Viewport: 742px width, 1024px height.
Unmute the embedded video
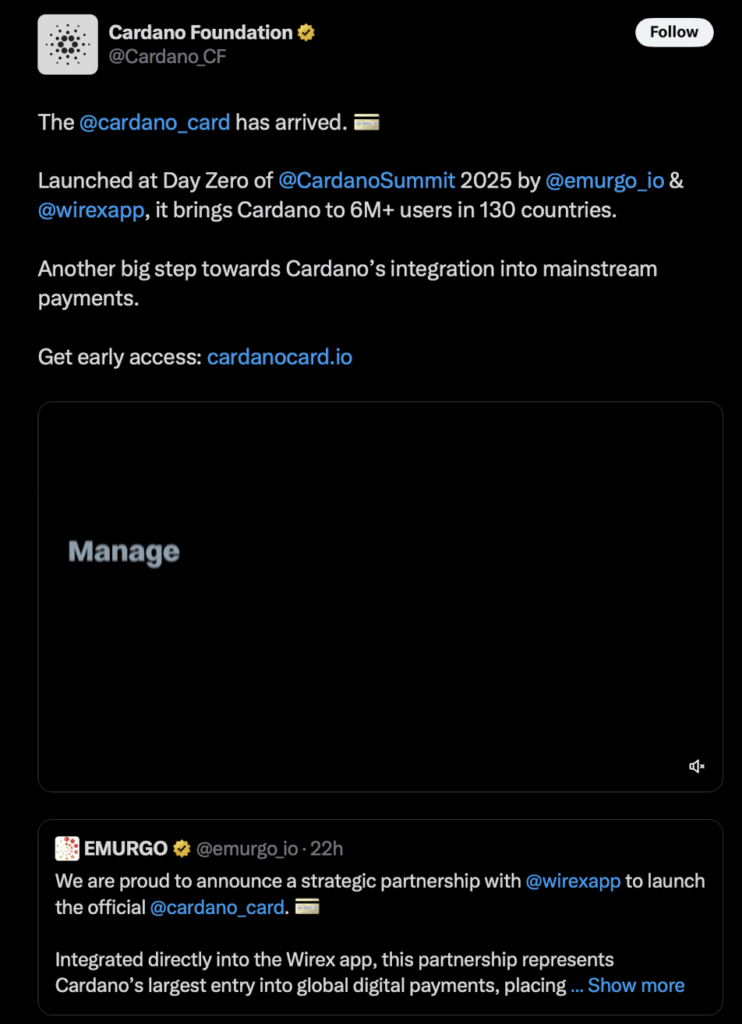(697, 766)
